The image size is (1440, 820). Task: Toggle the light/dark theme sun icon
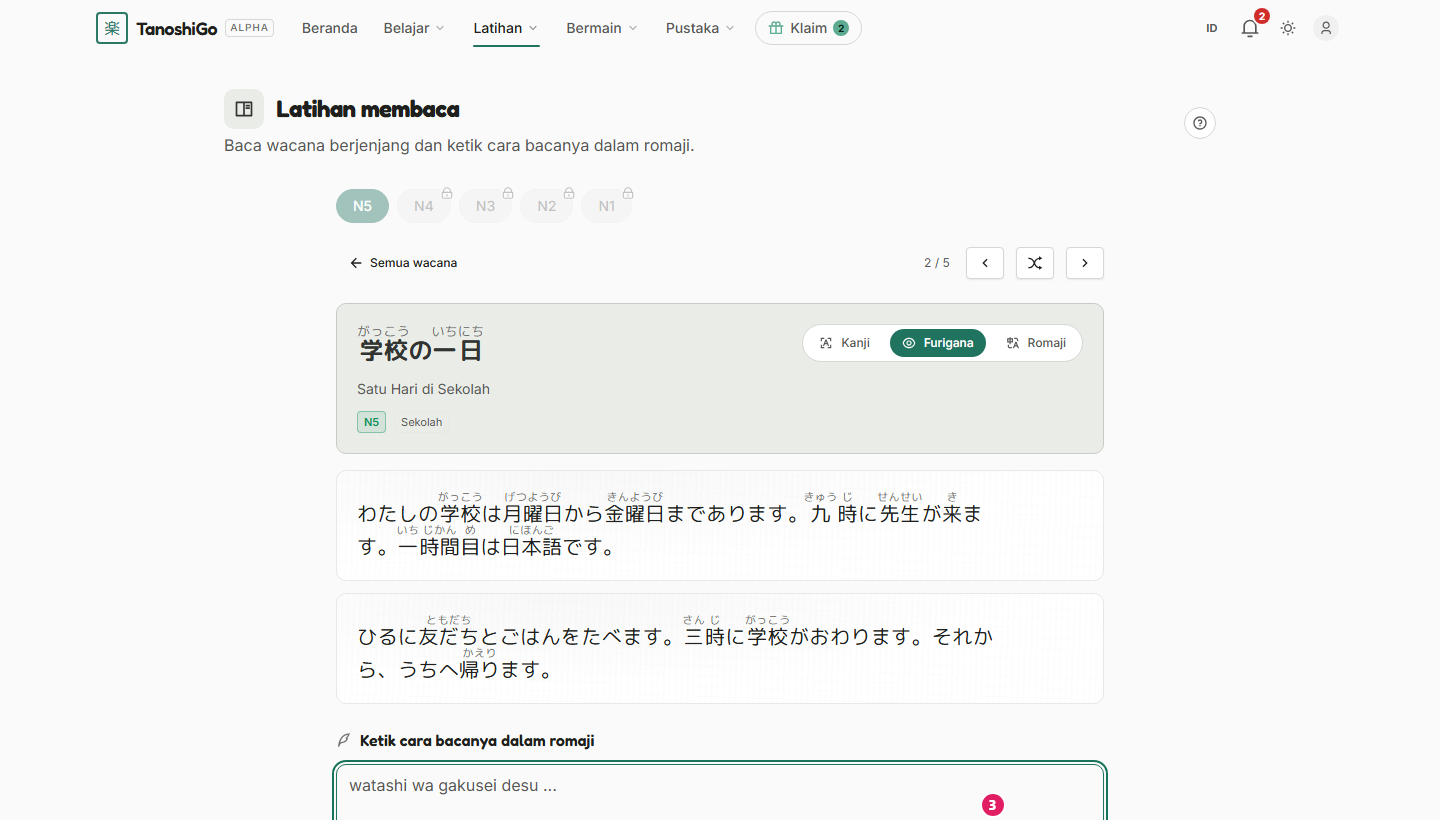click(x=1288, y=28)
